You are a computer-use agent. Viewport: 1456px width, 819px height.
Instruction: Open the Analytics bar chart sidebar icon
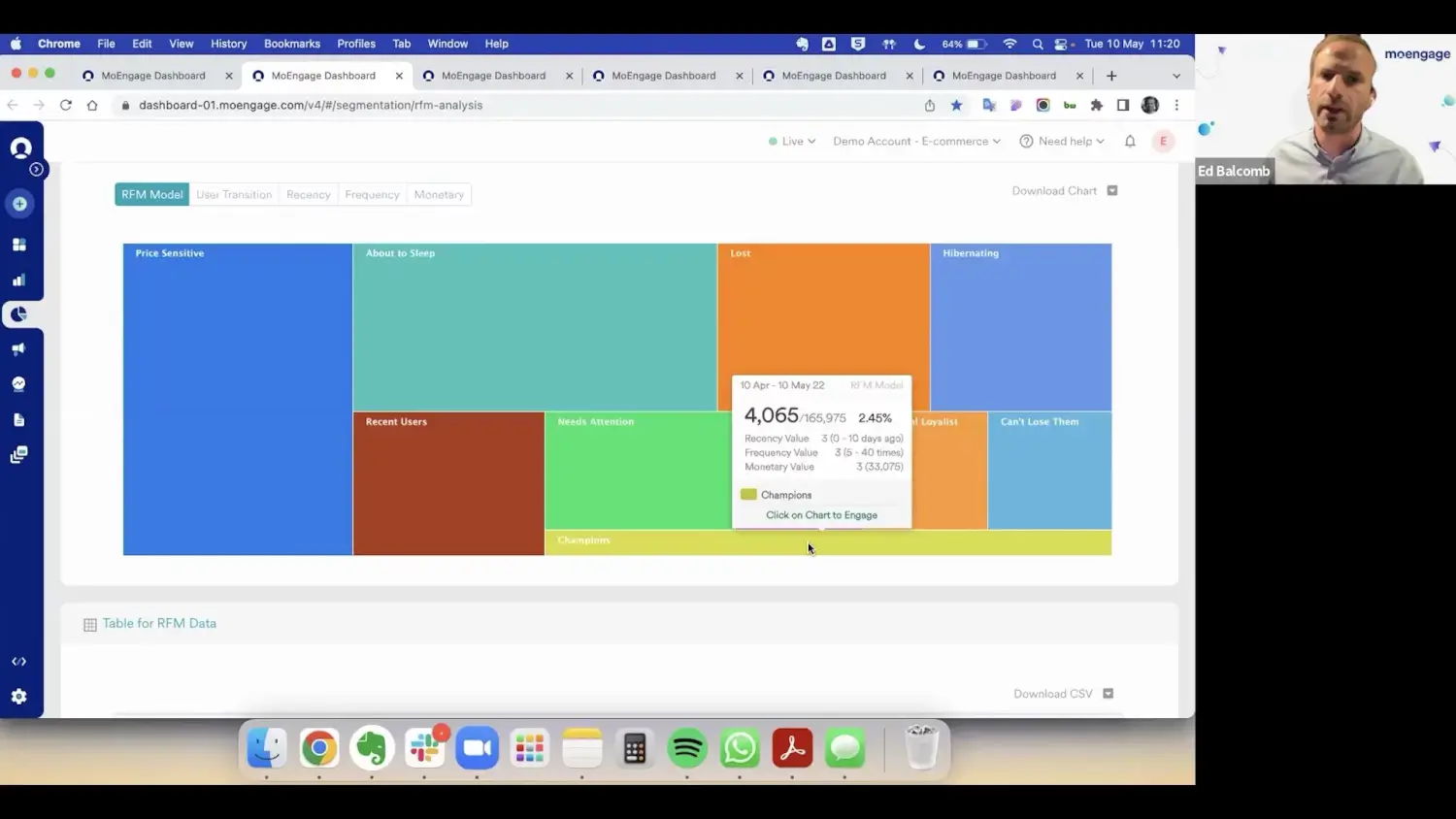18,279
